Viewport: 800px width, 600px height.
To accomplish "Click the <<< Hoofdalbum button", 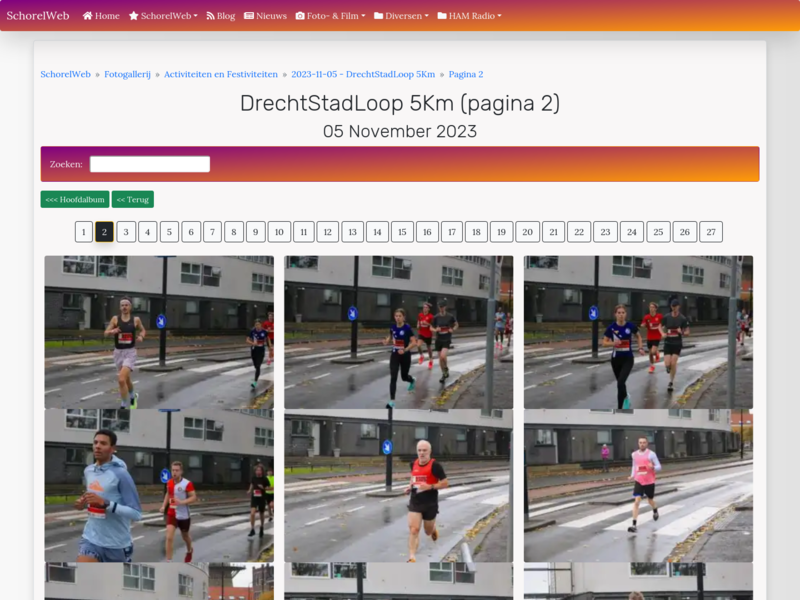I will 75,199.
